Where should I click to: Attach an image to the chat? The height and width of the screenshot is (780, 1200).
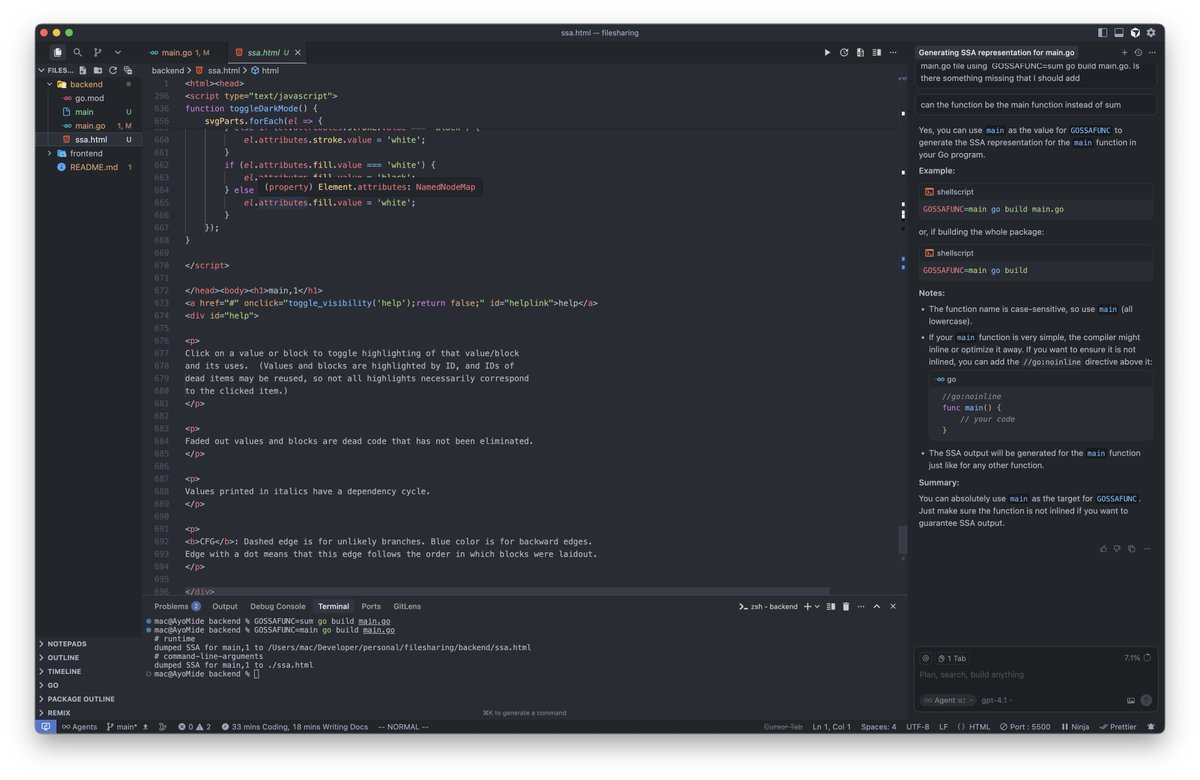(1131, 700)
